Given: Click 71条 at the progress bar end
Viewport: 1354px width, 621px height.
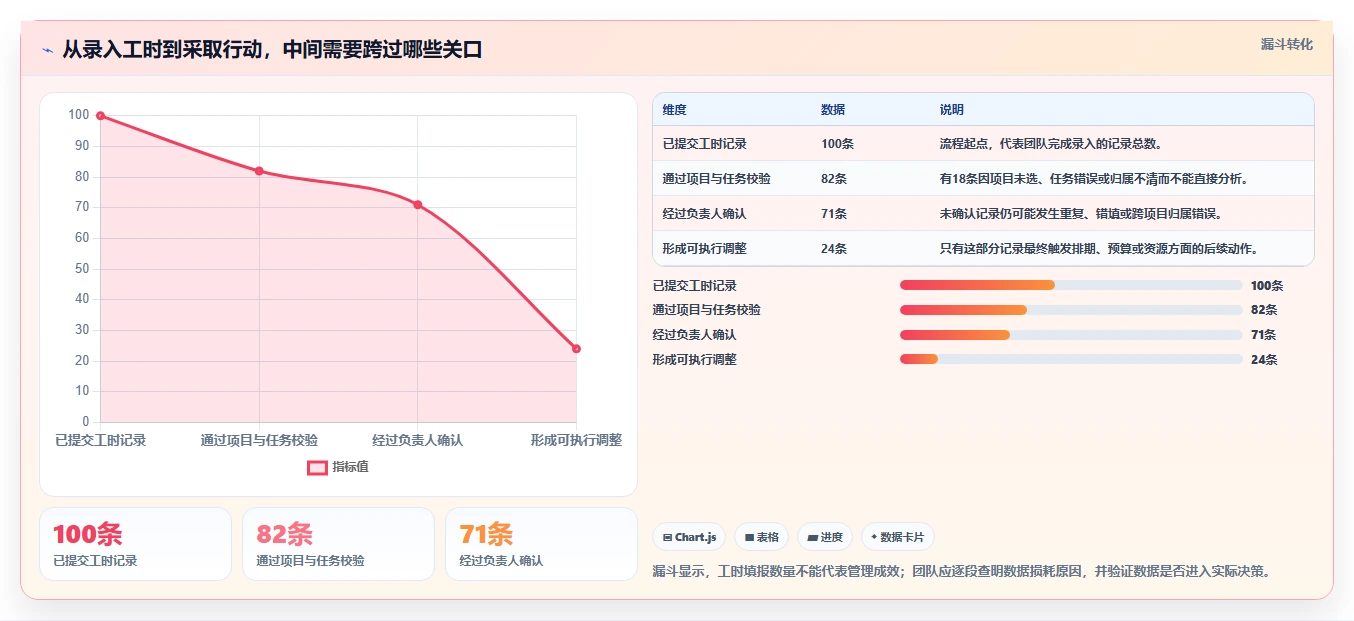Looking at the screenshot, I should click(x=1264, y=335).
